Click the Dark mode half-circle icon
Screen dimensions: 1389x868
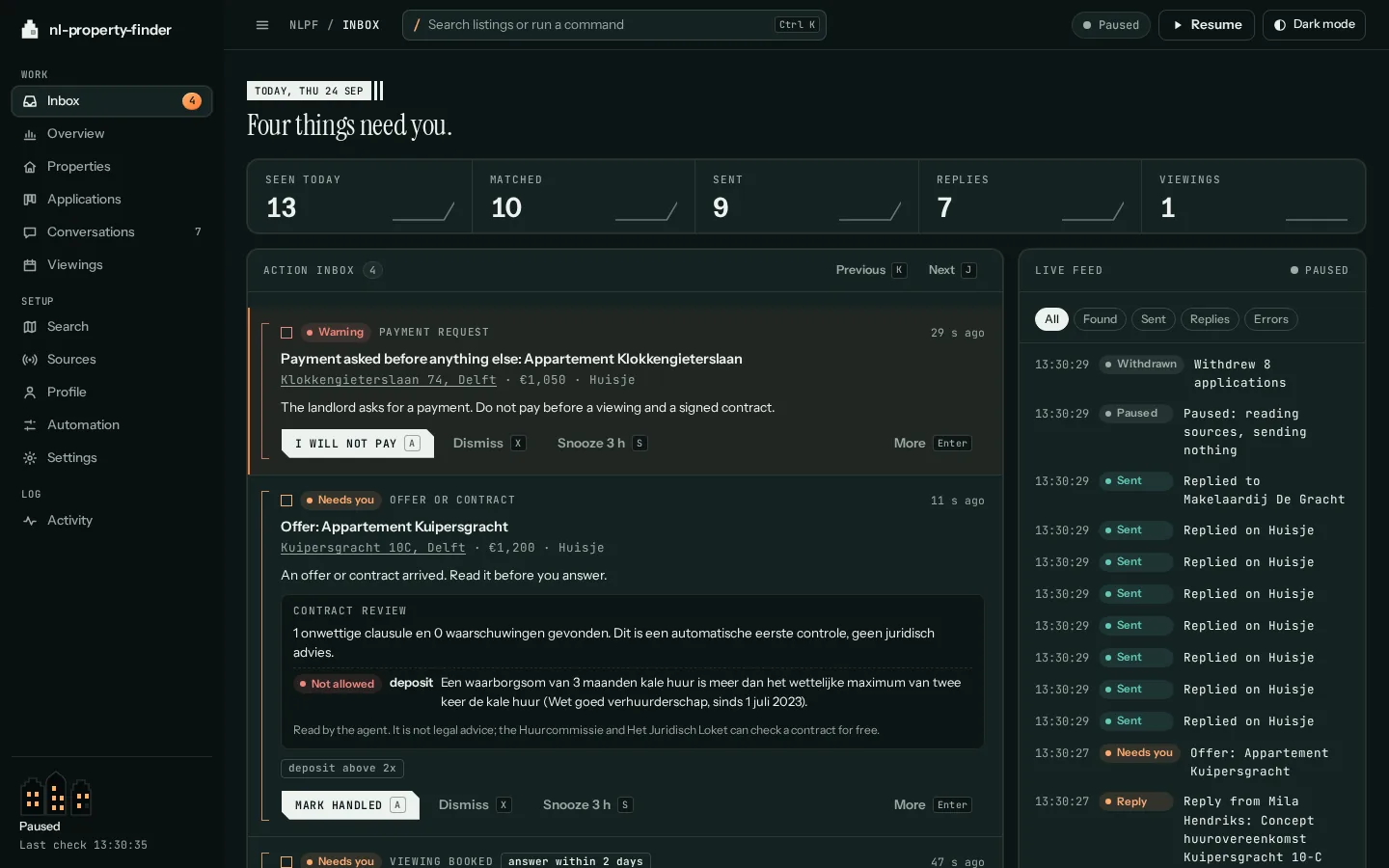[x=1280, y=25]
